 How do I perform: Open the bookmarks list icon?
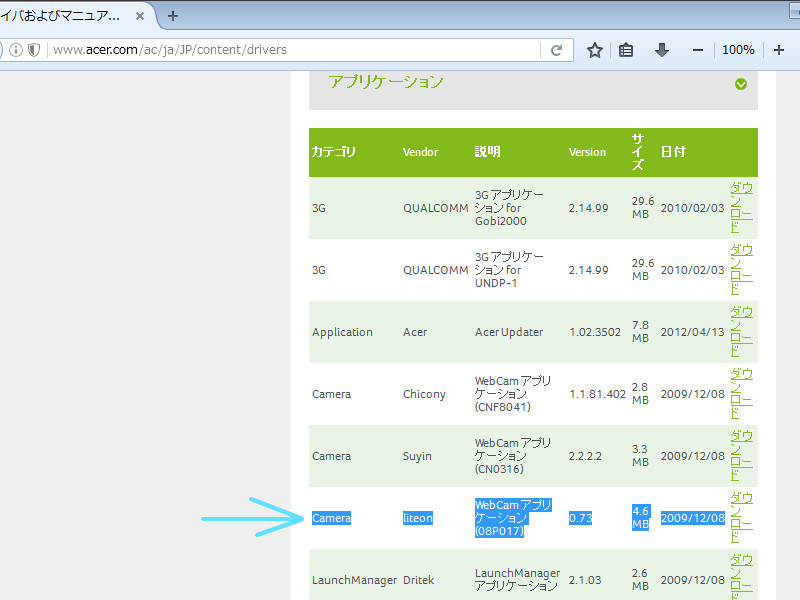[x=626, y=50]
